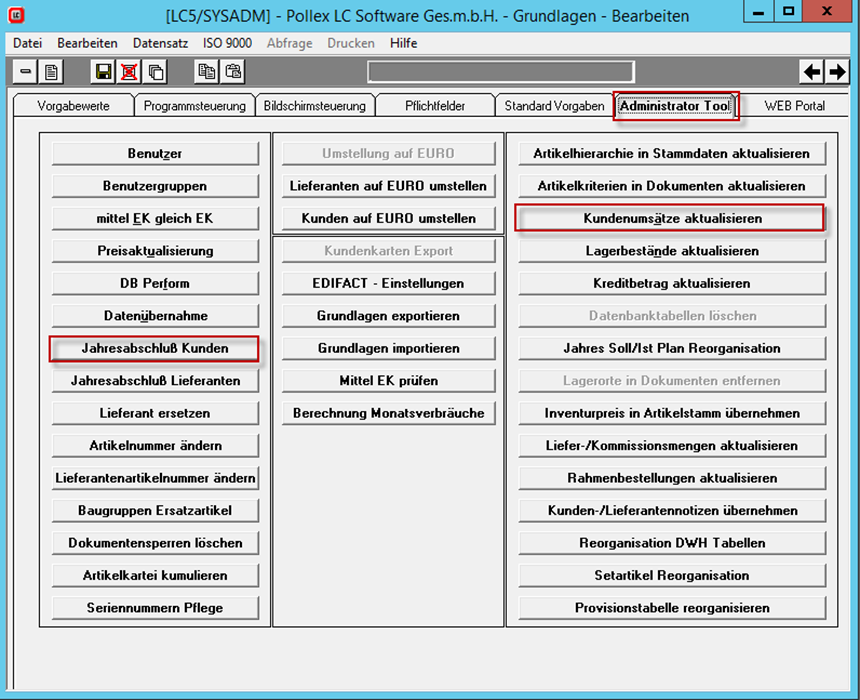Click the empty gray toolbar input field
This screenshot has height=700, width=860.
(500, 72)
